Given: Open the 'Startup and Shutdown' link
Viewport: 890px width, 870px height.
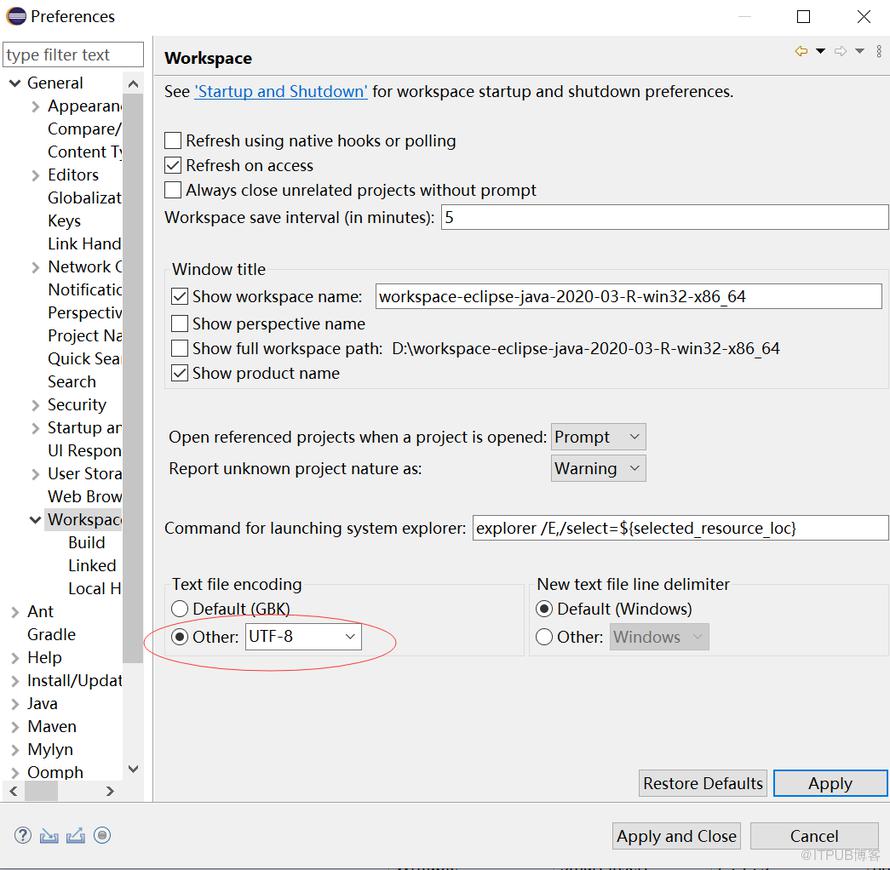Looking at the screenshot, I should pos(281,91).
